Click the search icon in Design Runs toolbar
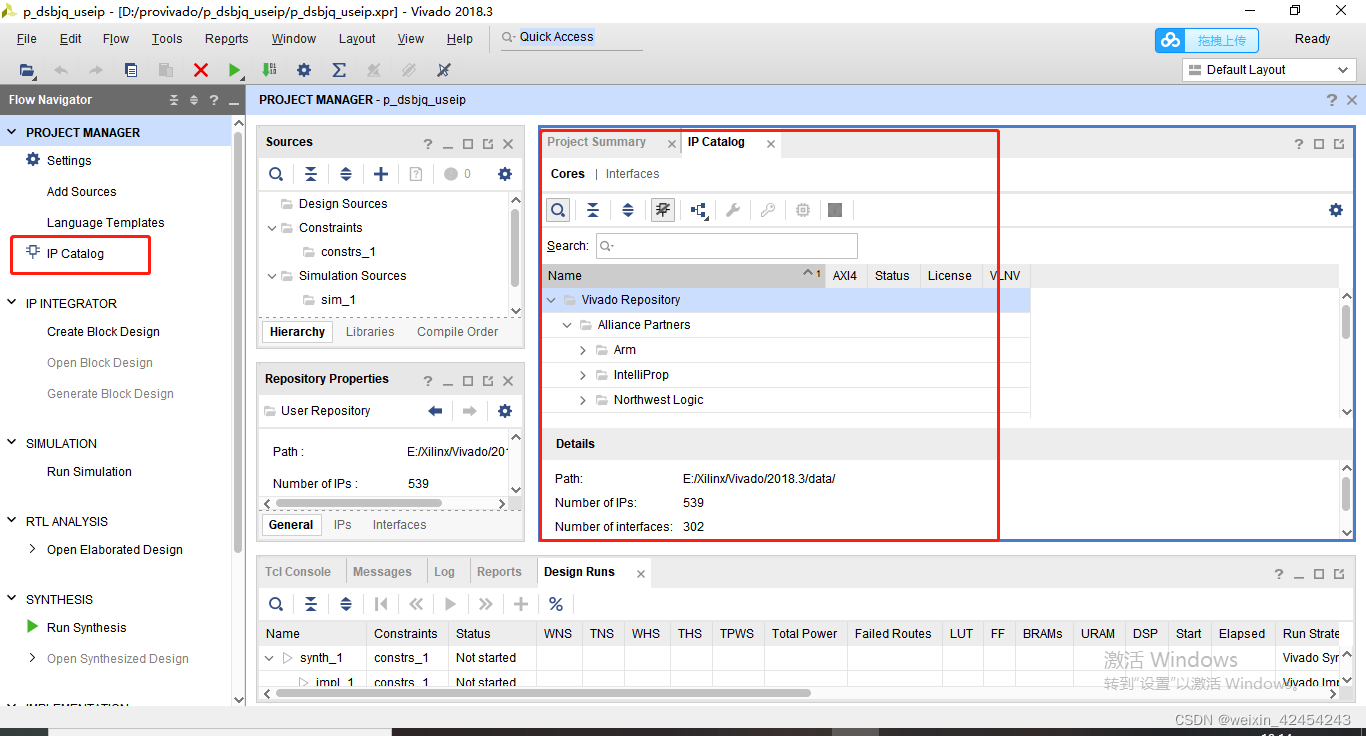 tap(276, 604)
